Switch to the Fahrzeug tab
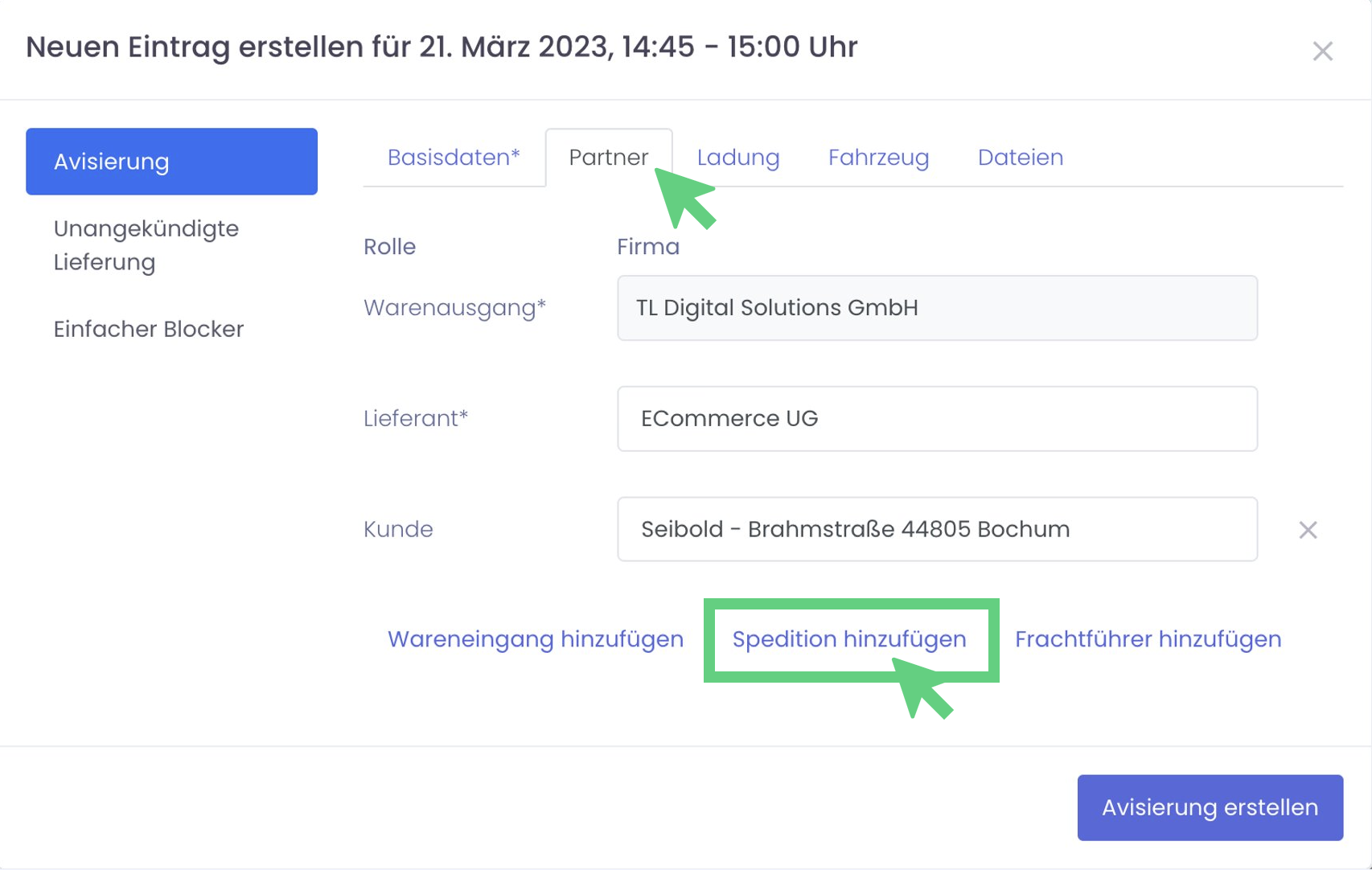The height and width of the screenshot is (870, 1372). click(x=878, y=158)
